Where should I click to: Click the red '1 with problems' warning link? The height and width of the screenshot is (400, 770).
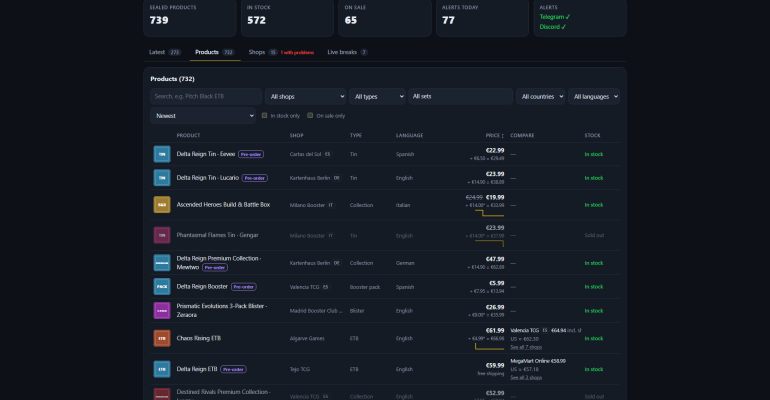297,53
